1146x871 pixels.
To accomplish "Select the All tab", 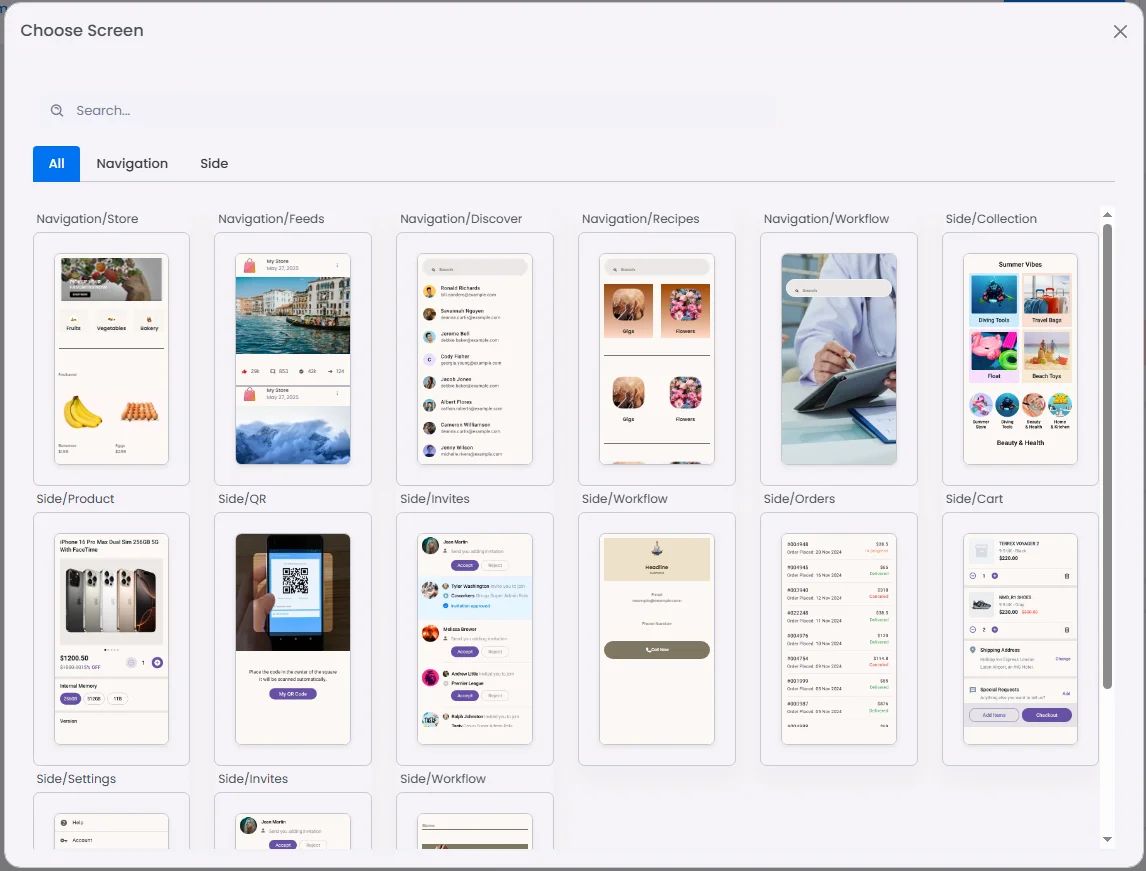I will tap(56, 164).
